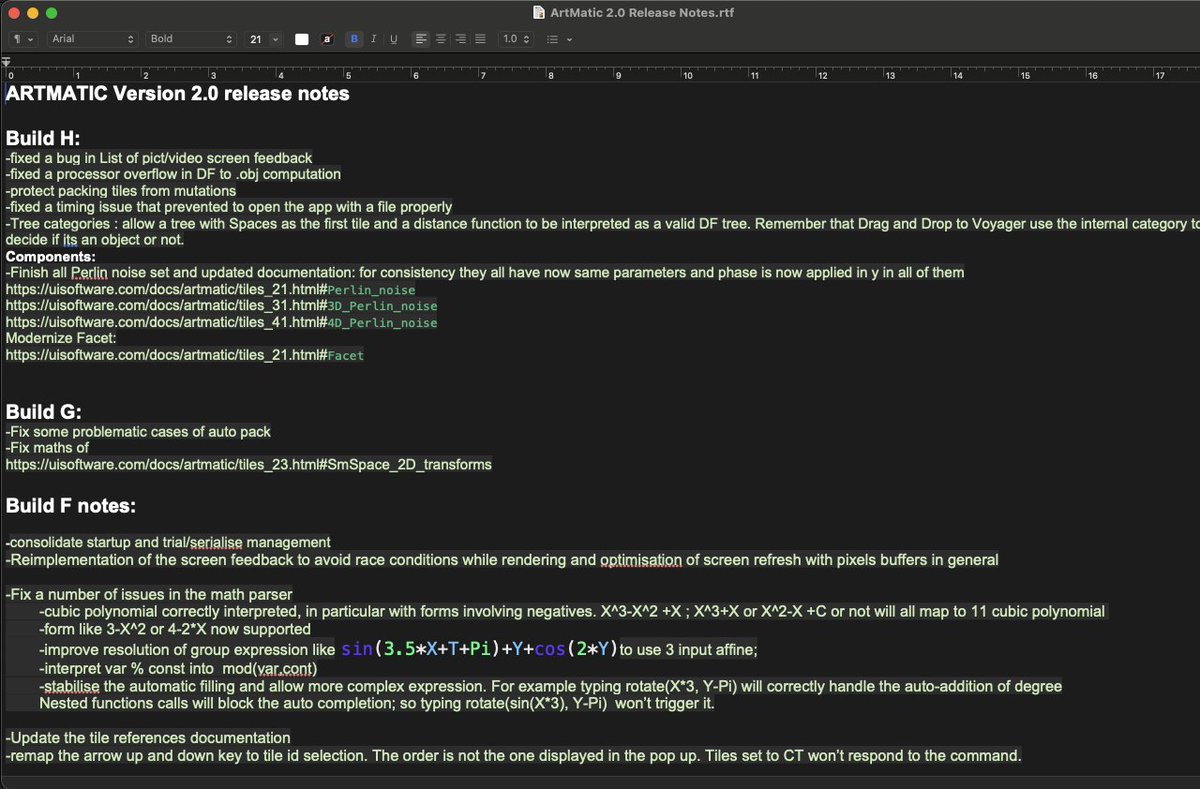Image resolution: width=1200 pixels, height=789 pixels.
Task: Click the sin(3.5*X+T+Pi)+Y+cos(2*Y) colored expression
Action: point(479,649)
